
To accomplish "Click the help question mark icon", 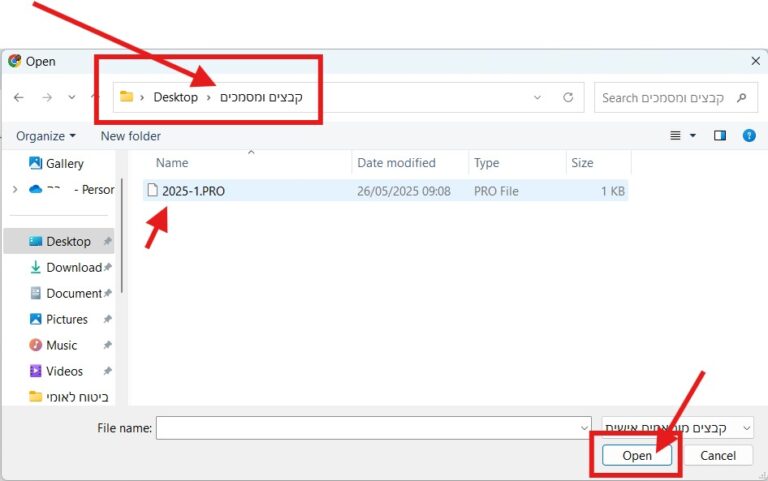I will coord(749,135).
